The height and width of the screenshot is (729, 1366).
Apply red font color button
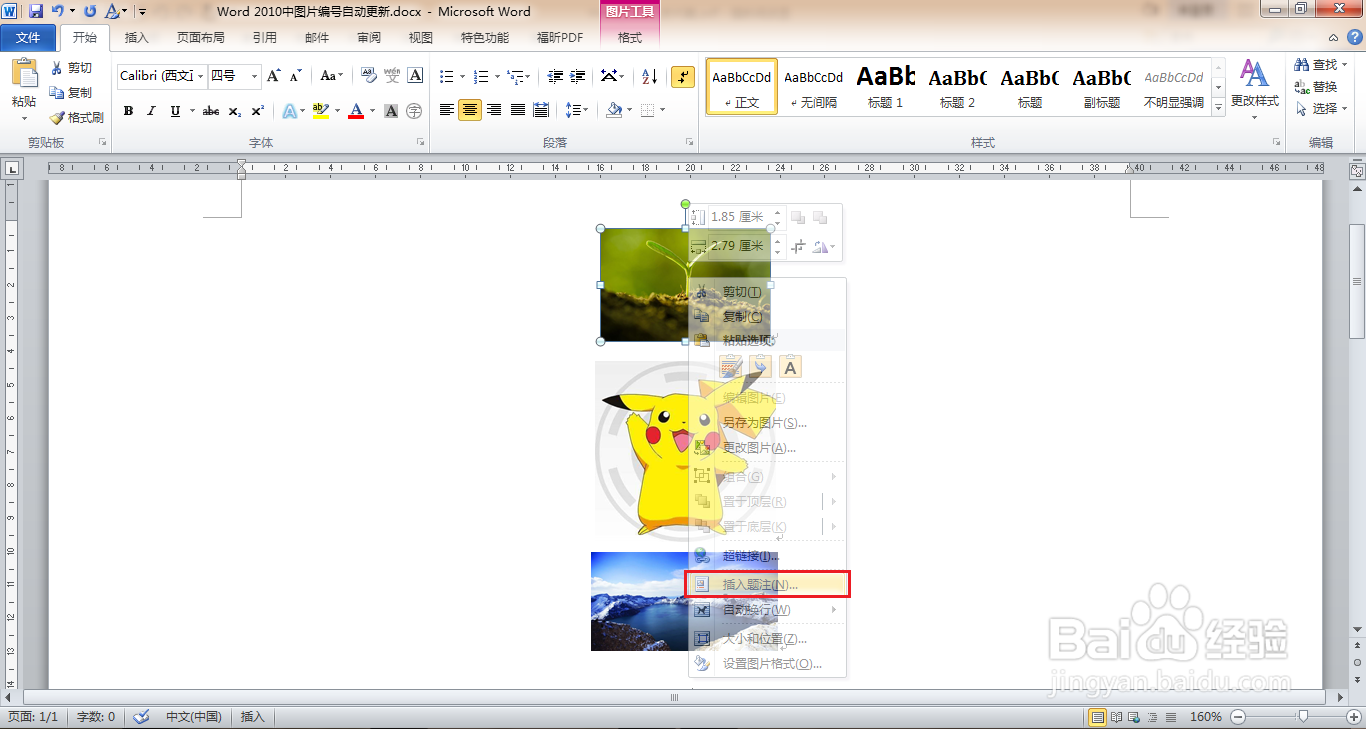[356, 111]
